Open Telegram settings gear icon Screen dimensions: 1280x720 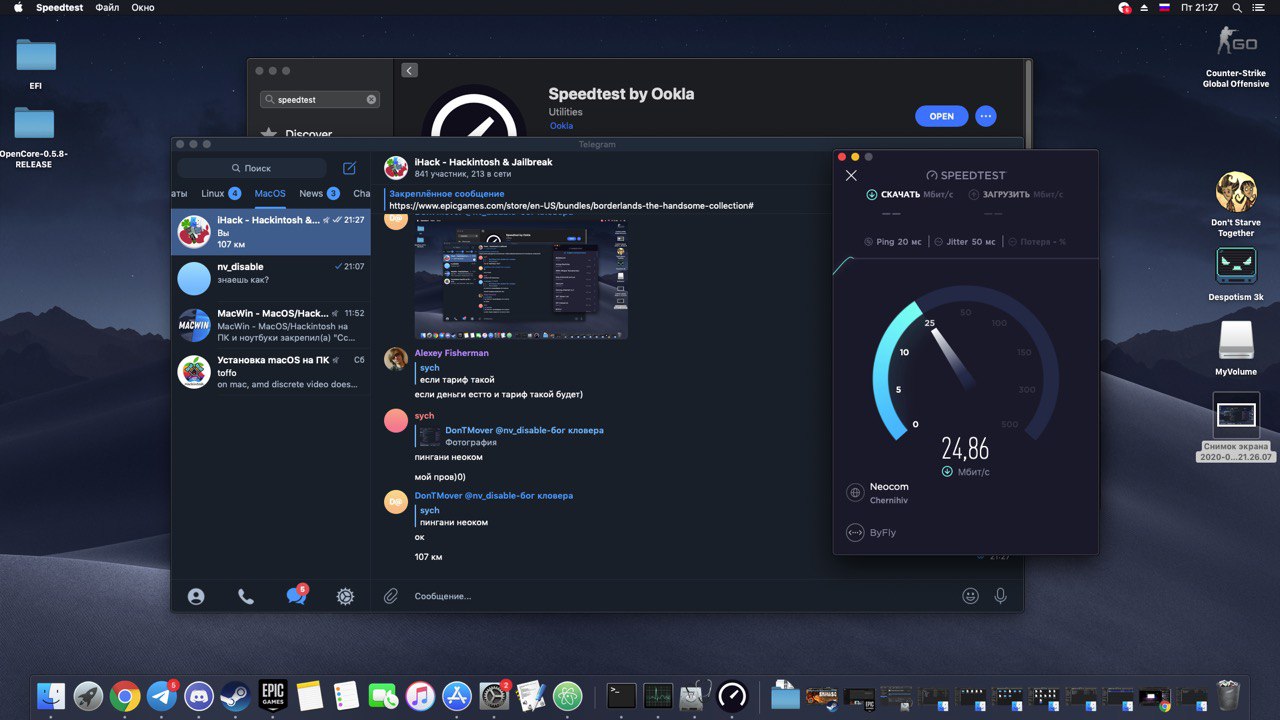point(345,596)
